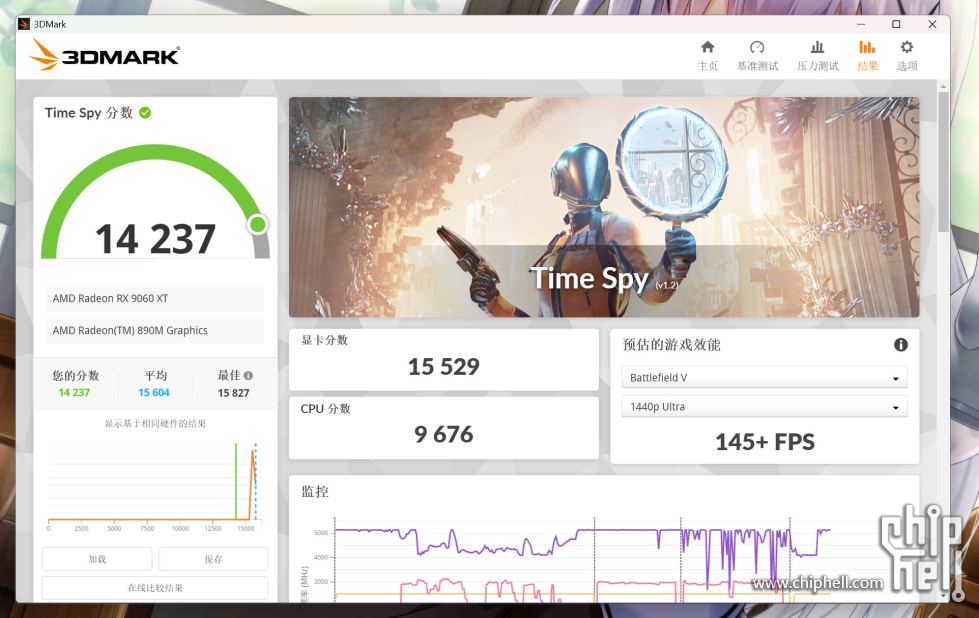
Task: Click the 显示基于相同硬件的结果 caption
Action: [155, 423]
